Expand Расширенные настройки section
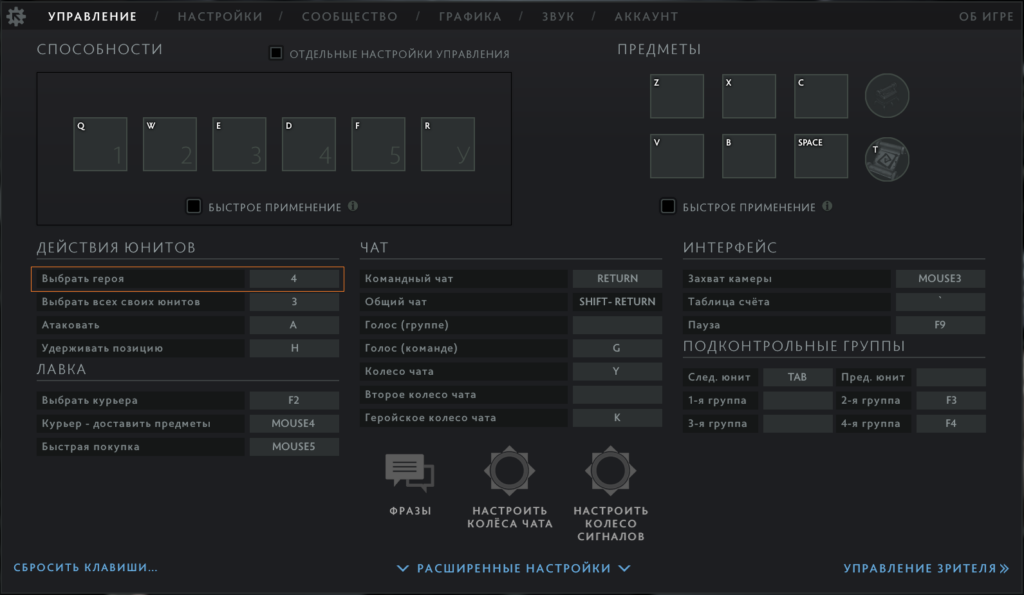Screen dimensions: 1024x595 click(x=513, y=568)
